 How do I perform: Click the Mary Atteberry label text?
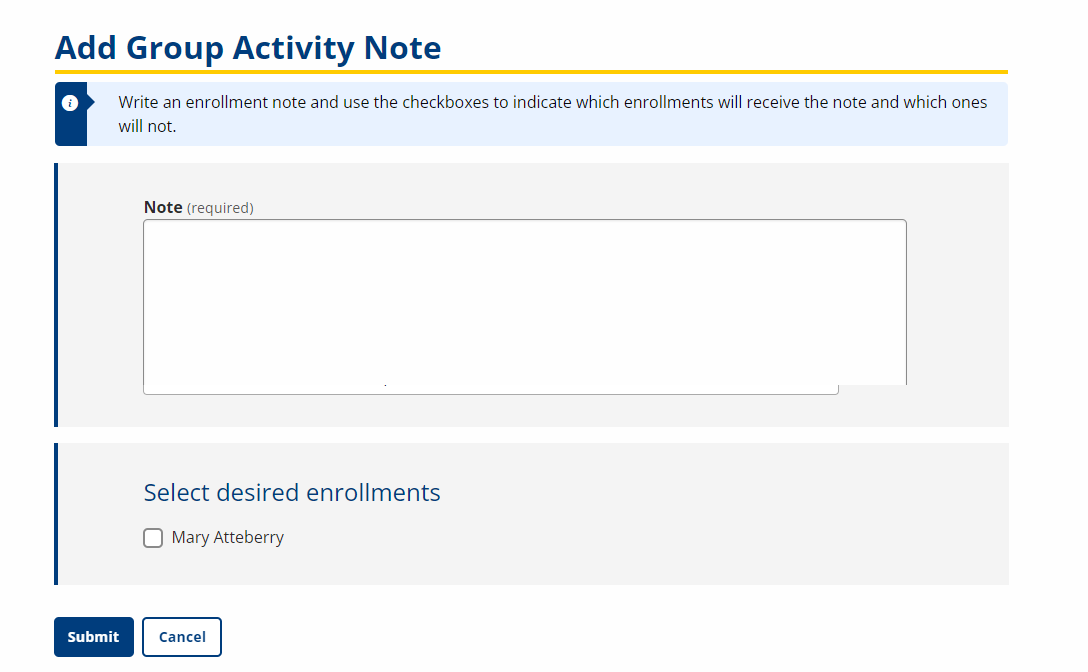click(228, 538)
